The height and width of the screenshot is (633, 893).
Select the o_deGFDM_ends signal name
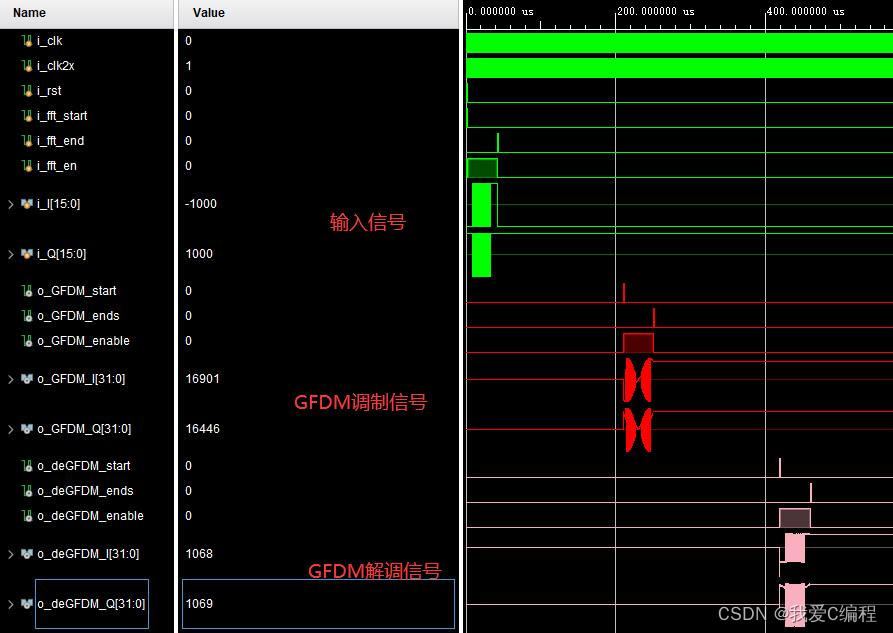(85, 491)
